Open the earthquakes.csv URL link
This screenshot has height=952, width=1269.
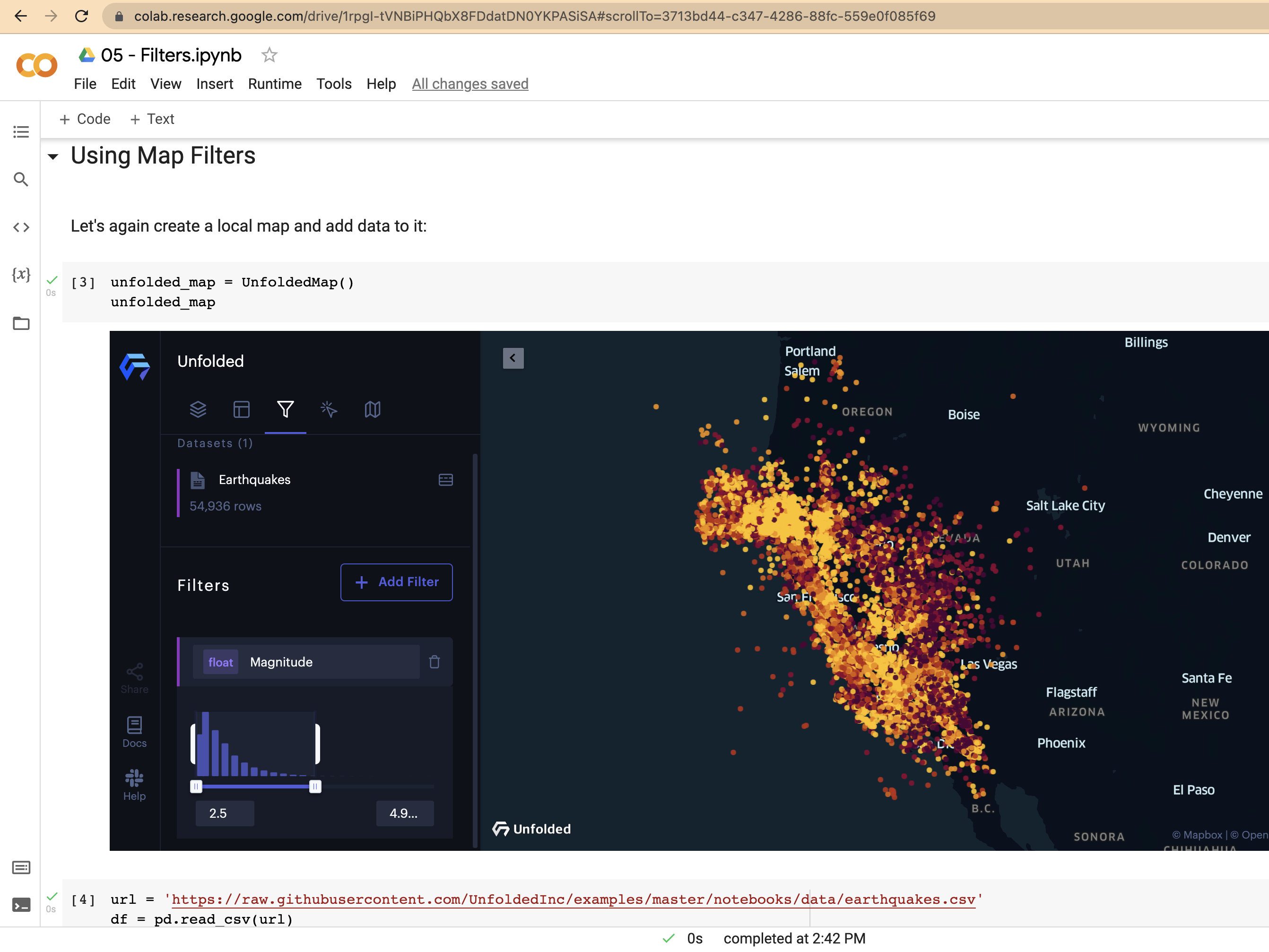point(573,899)
